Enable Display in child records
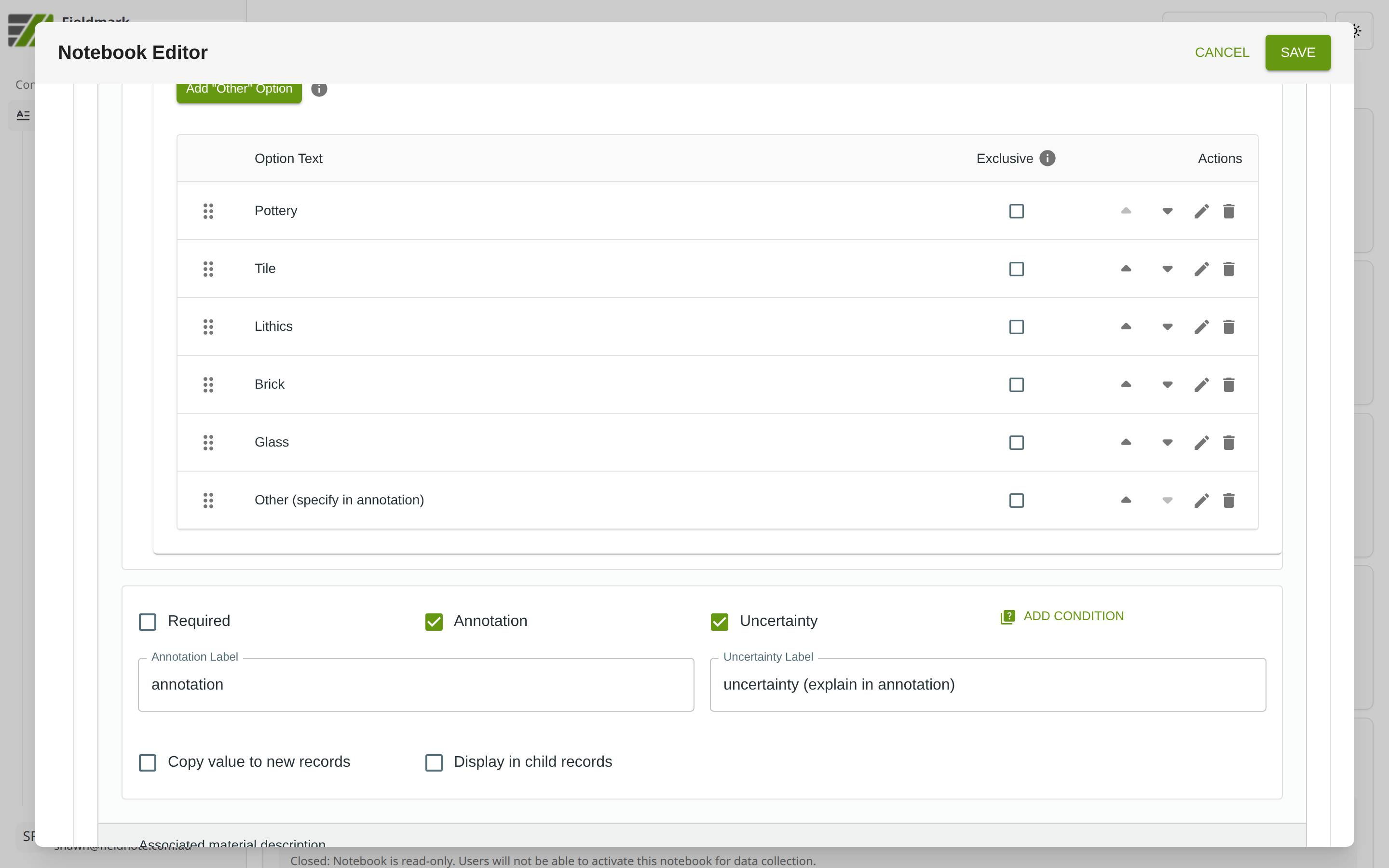The height and width of the screenshot is (868, 1389). click(x=434, y=762)
